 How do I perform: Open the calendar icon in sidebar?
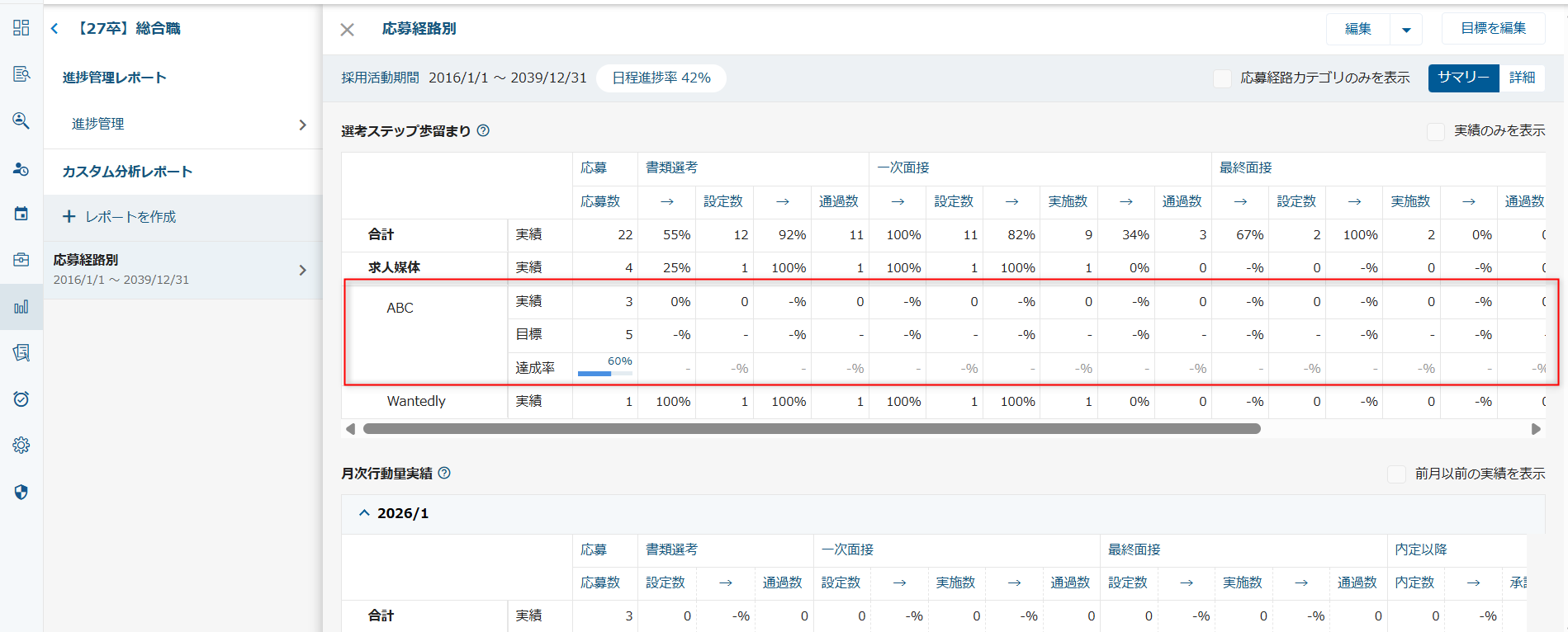pos(21,214)
